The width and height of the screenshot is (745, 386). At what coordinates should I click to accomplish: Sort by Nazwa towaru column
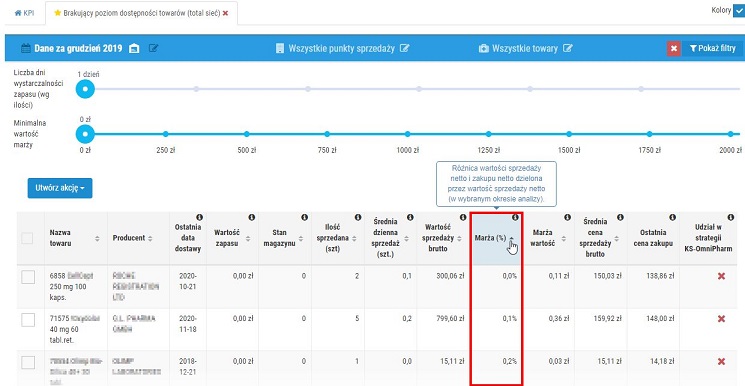[97, 238]
